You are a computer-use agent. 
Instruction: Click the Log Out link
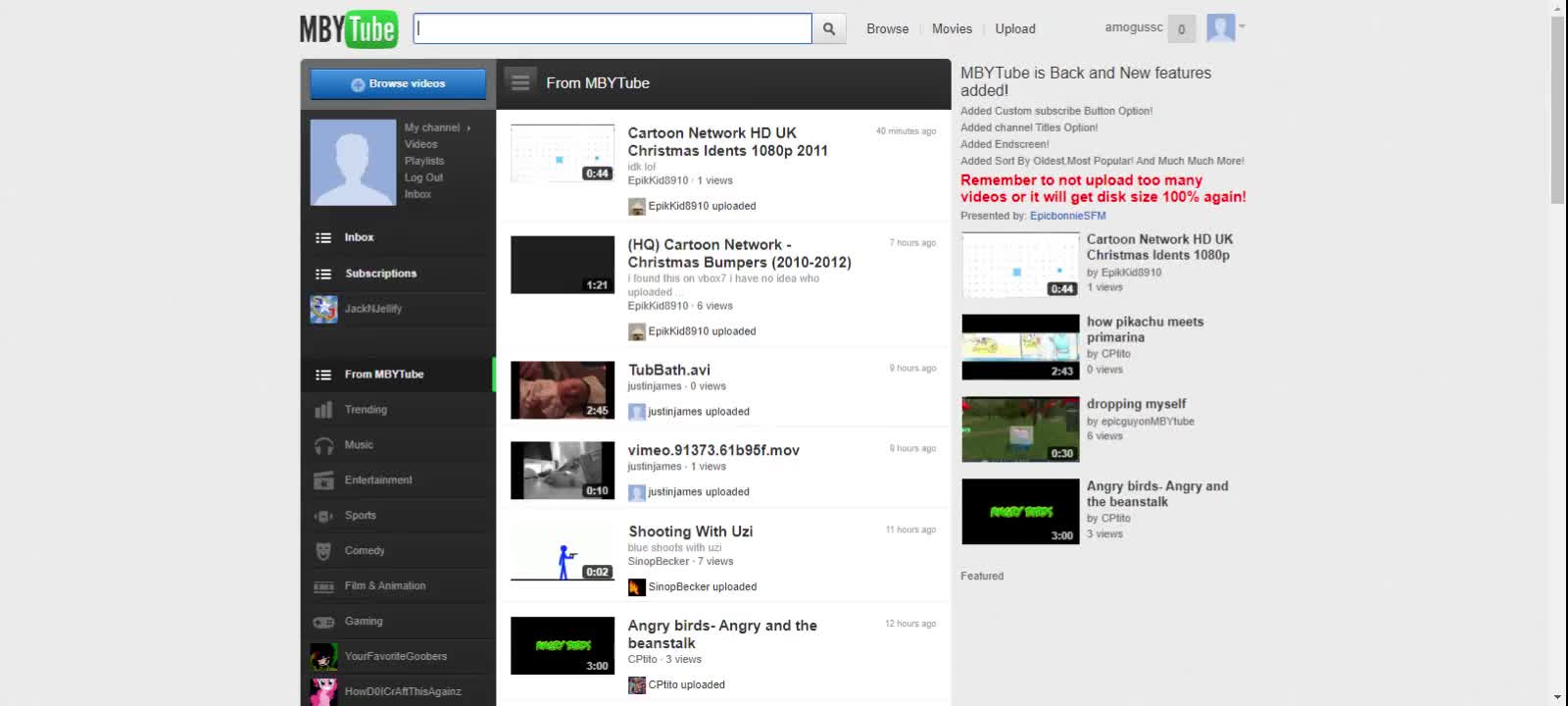click(423, 177)
